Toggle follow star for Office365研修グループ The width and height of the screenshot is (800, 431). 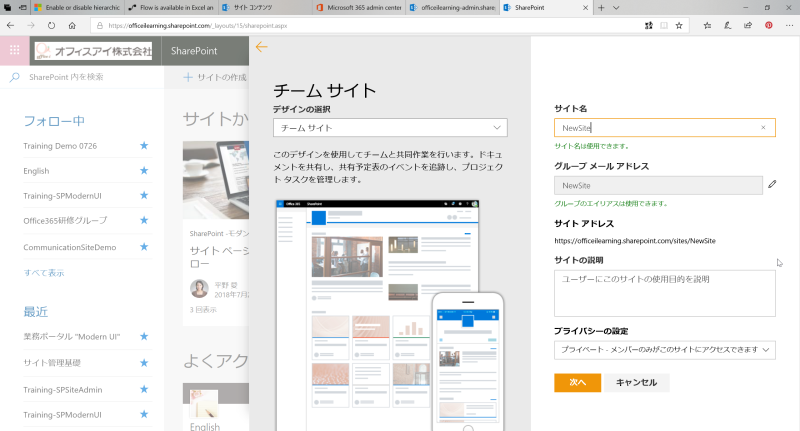pyautogui.click(x=144, y=220)
